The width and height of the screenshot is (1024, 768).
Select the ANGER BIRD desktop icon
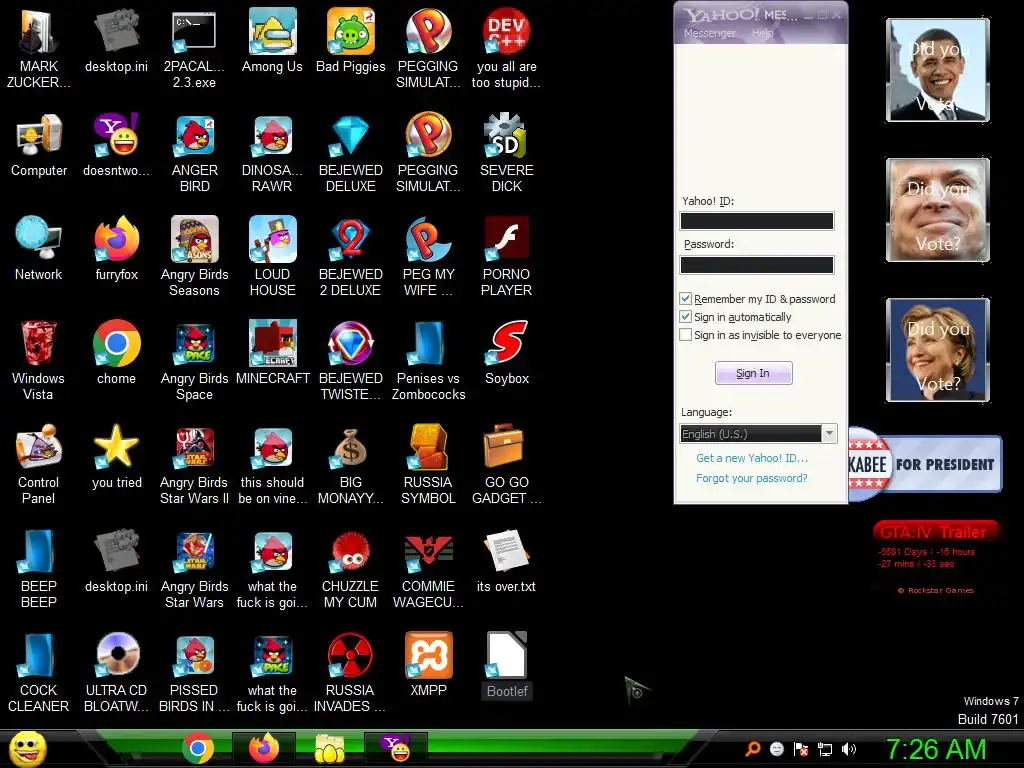[x=195, y=153]
